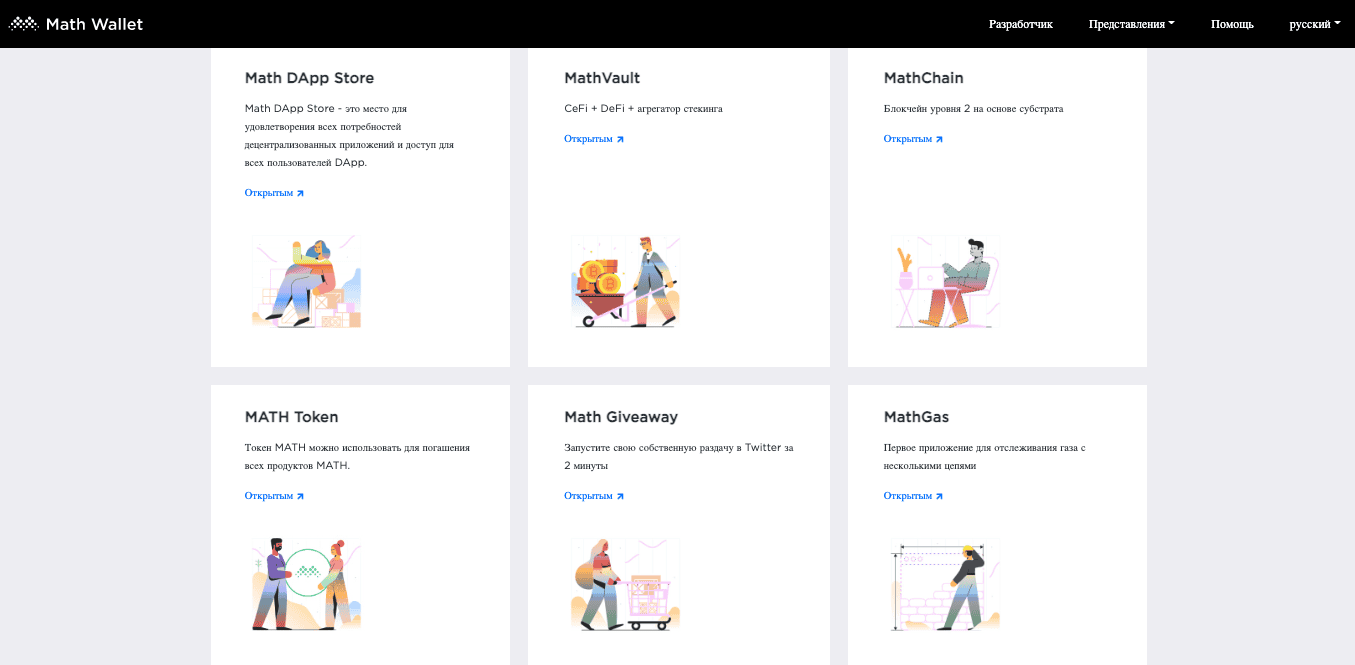The image size is (1355, 665).
Task: Select the MathVault card title
Action: pos(602,78)
